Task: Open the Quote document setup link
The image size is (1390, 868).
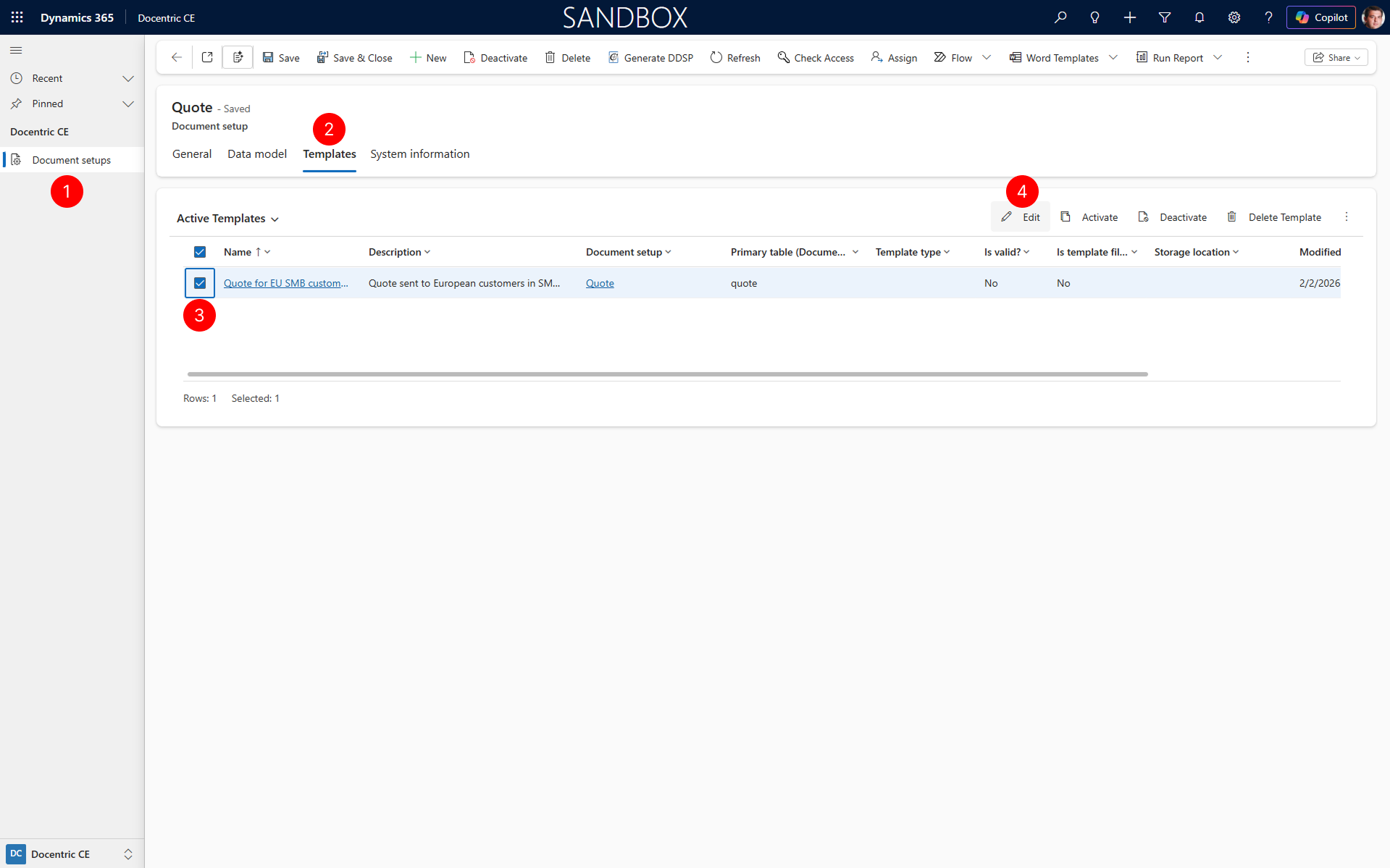Action: pyautogui.click(x=600, y=283)
